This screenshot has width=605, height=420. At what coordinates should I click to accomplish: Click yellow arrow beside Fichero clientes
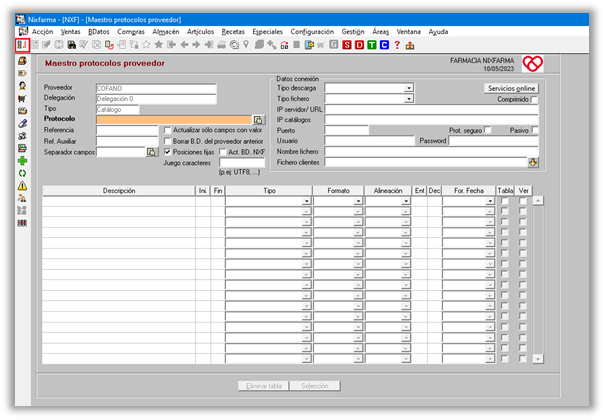pos(533,162)
